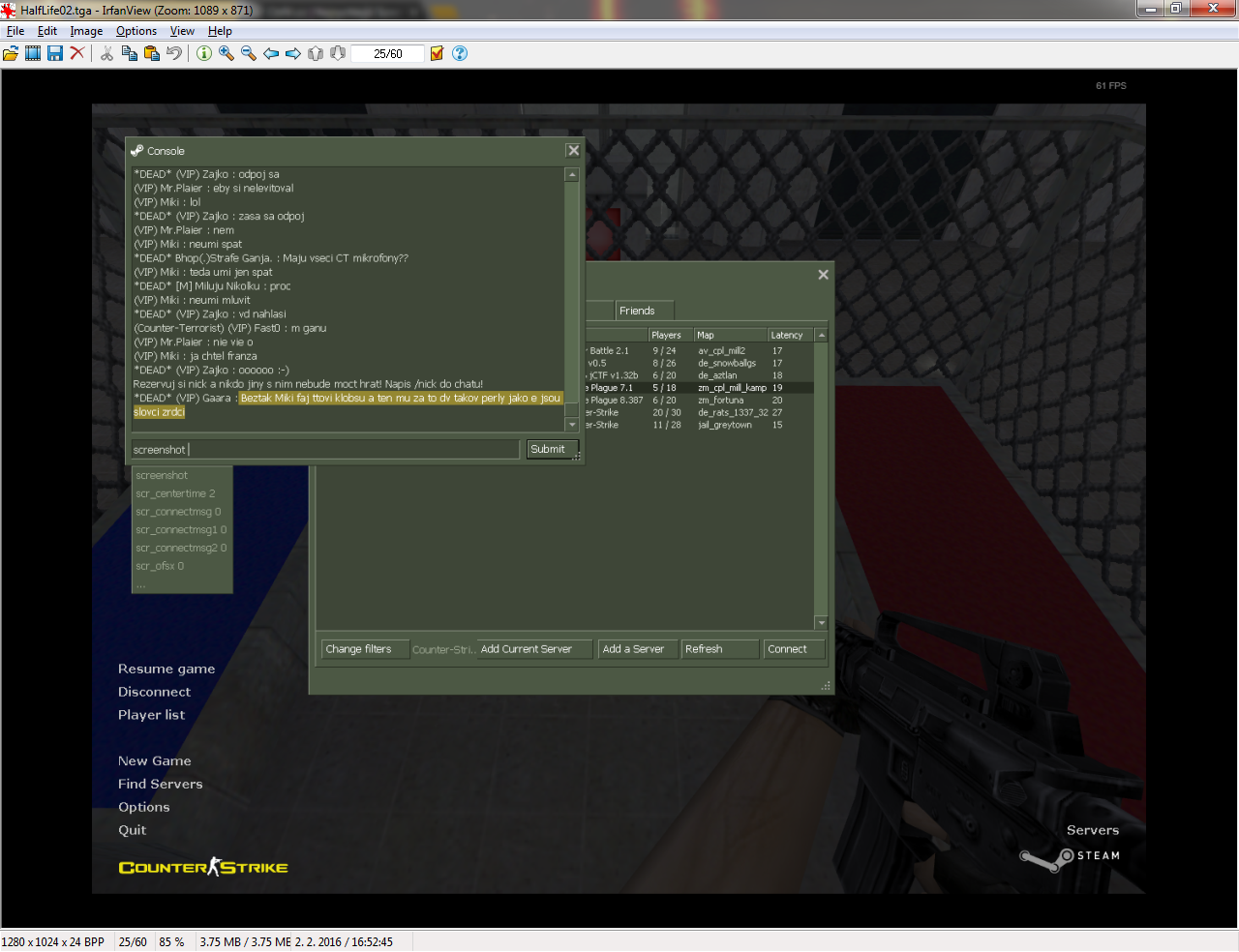The height and width of the screenshot is (952, 1239).
Task: Undo the last edit with the arrow icon
Action: click(x=174, y=53)
